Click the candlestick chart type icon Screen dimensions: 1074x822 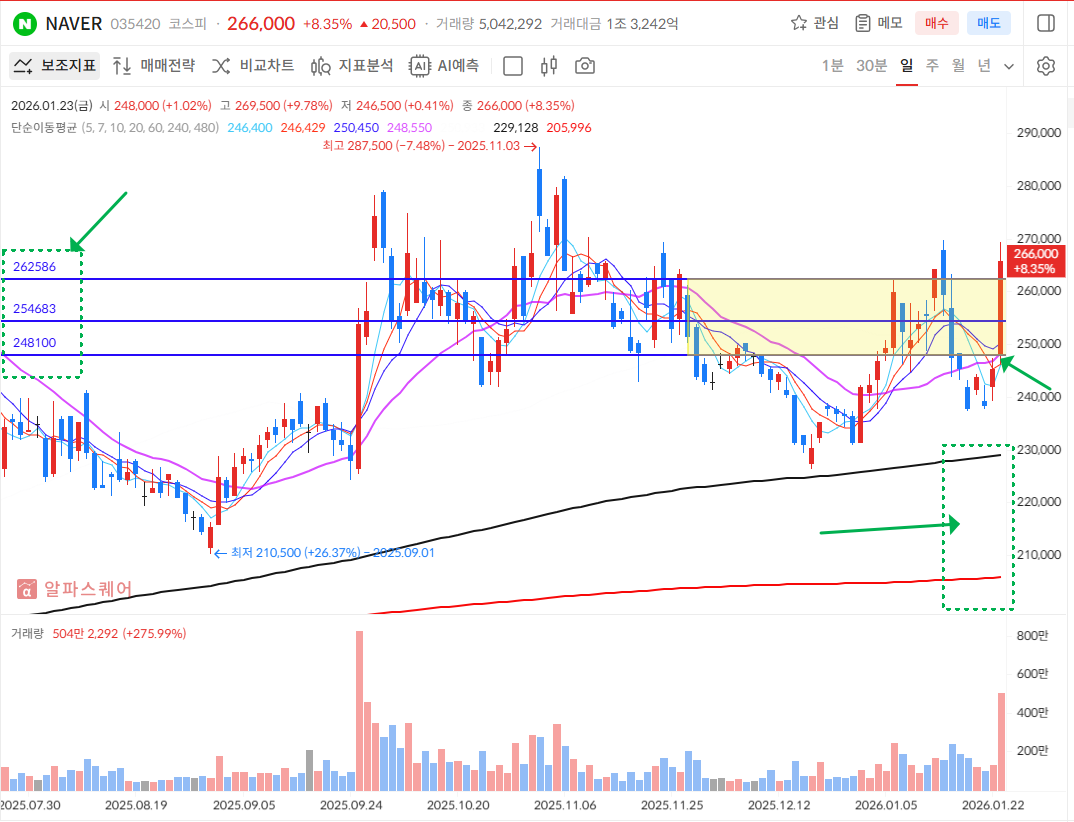[x=548, y=66]
